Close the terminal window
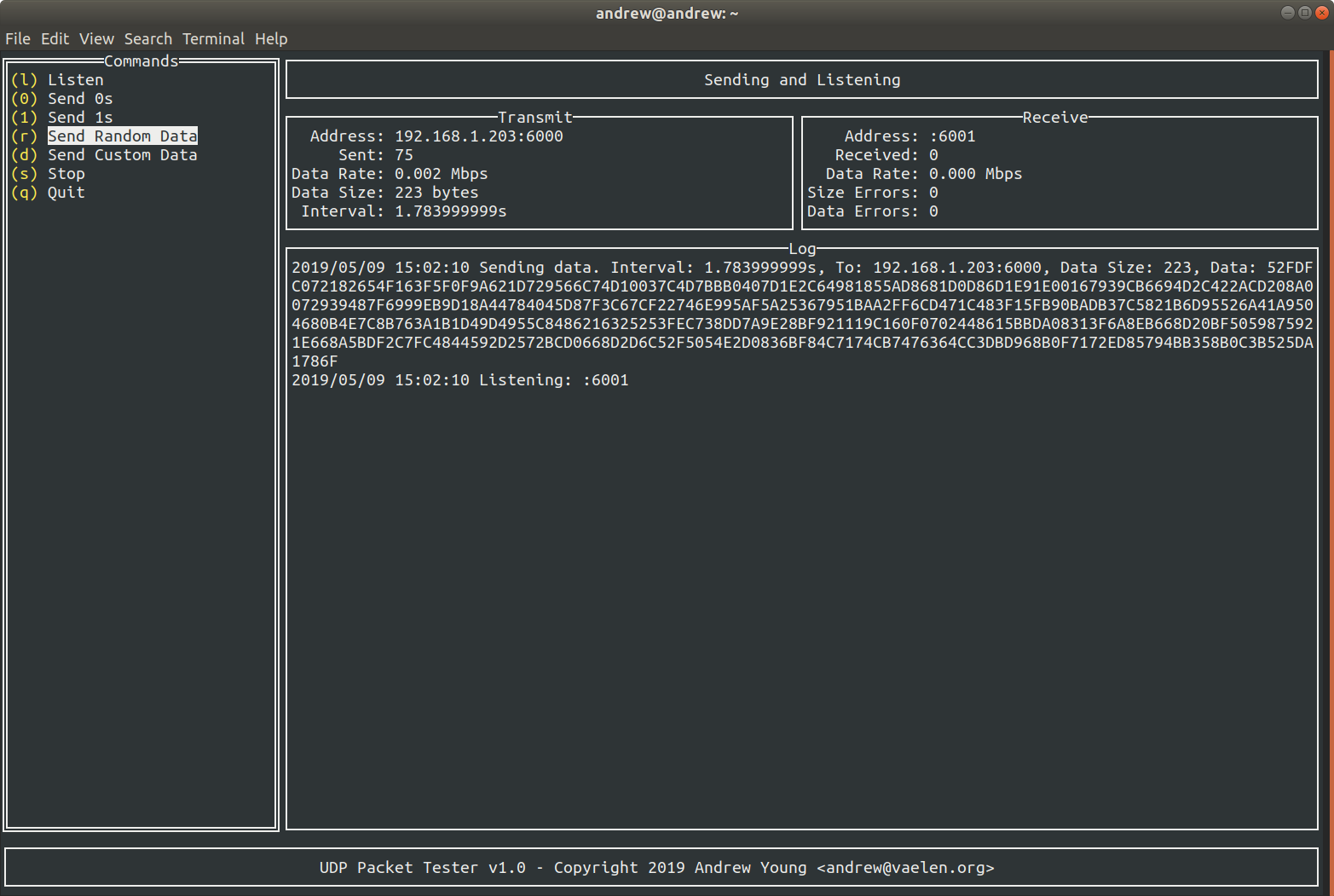The height and width of the screenshot is (896, 1334). coord(1322,12)
